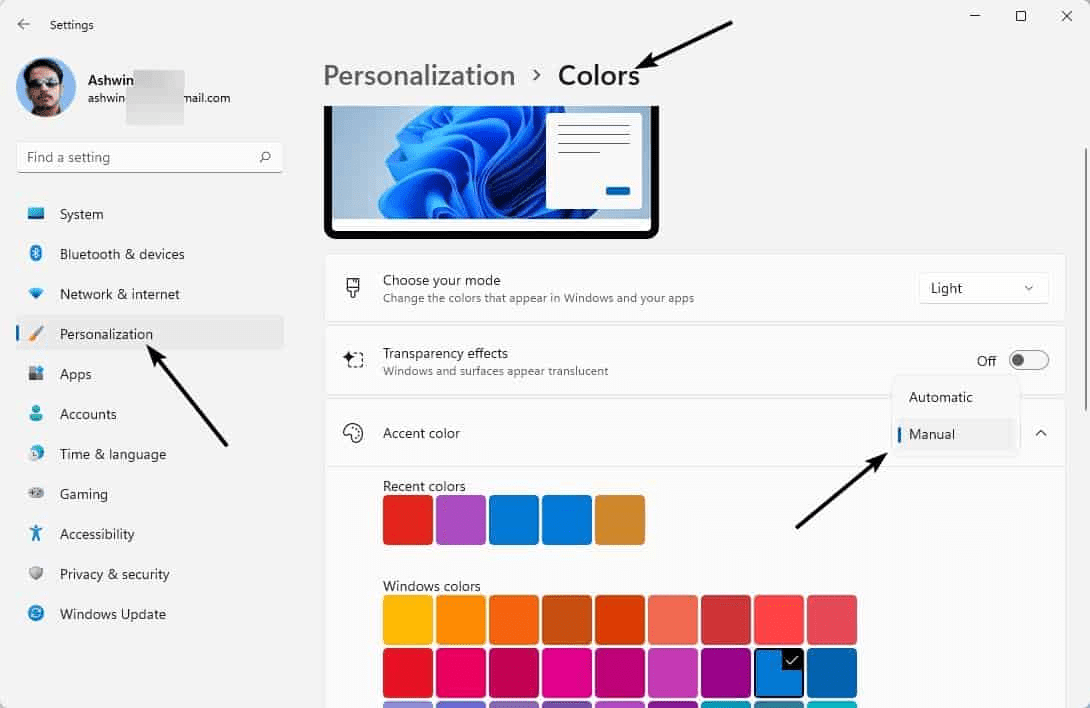This screenshot has height=708, width=1090.
Task: Select the yellow Windows color swatch
Action: pyautogui.click(x=408, y=620)
